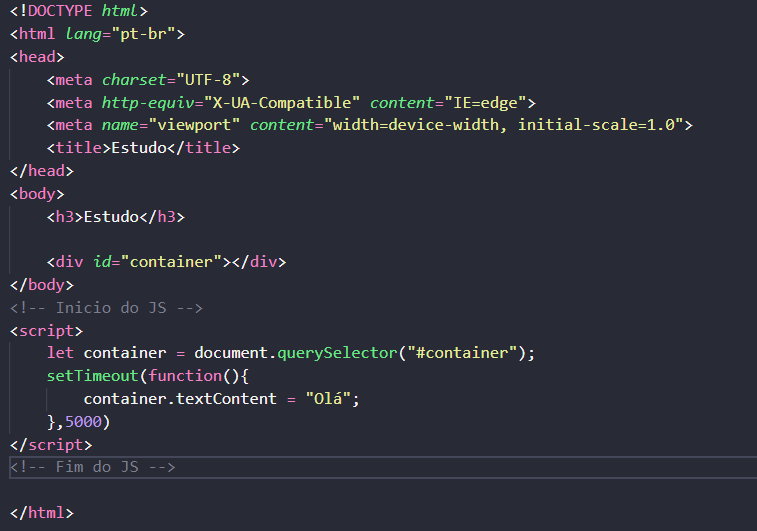Image resolution: width=757 pixels, height=531 pixels.
Task: Click the closing body tag
Action: click(42, 285)
